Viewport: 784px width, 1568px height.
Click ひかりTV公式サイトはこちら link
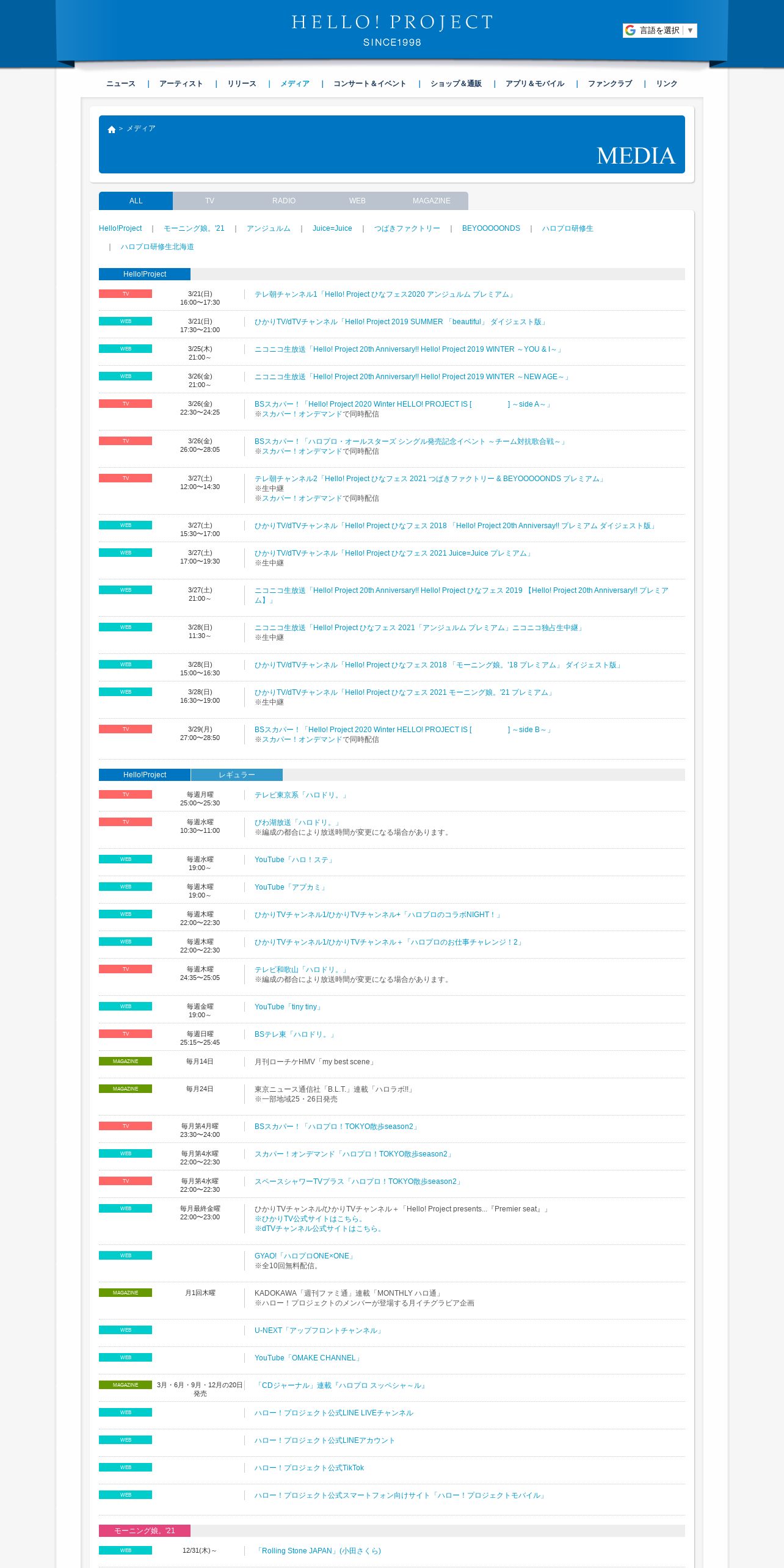[x=310, y=1219]
